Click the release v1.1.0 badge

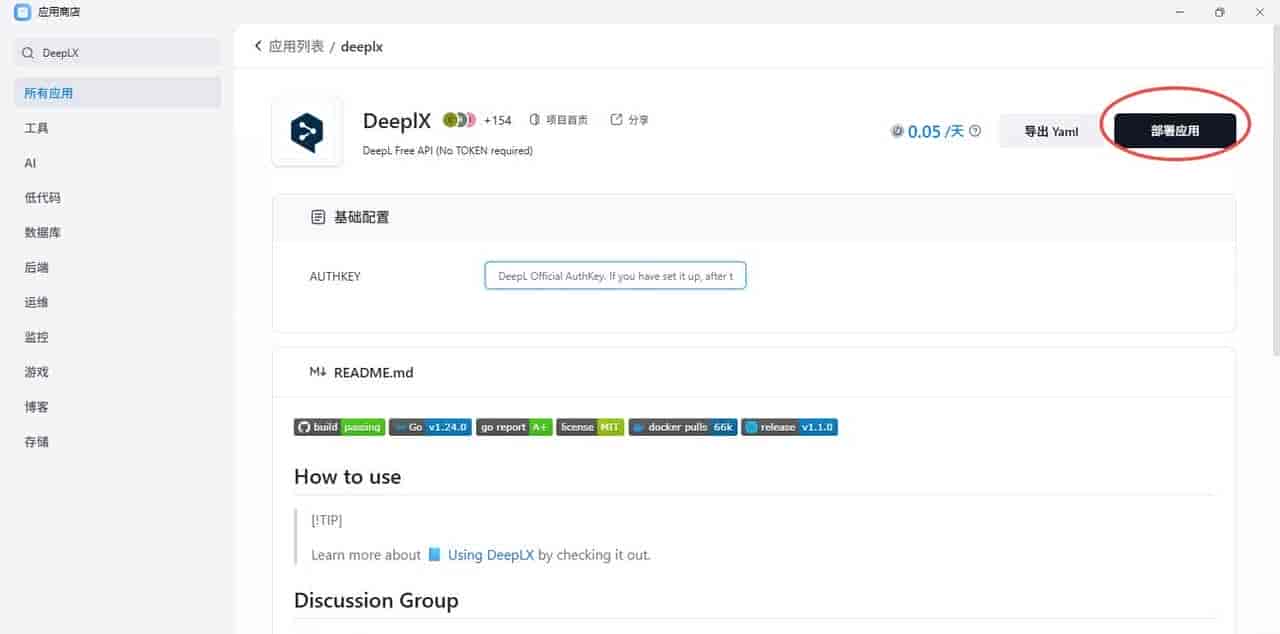[789, 427]
